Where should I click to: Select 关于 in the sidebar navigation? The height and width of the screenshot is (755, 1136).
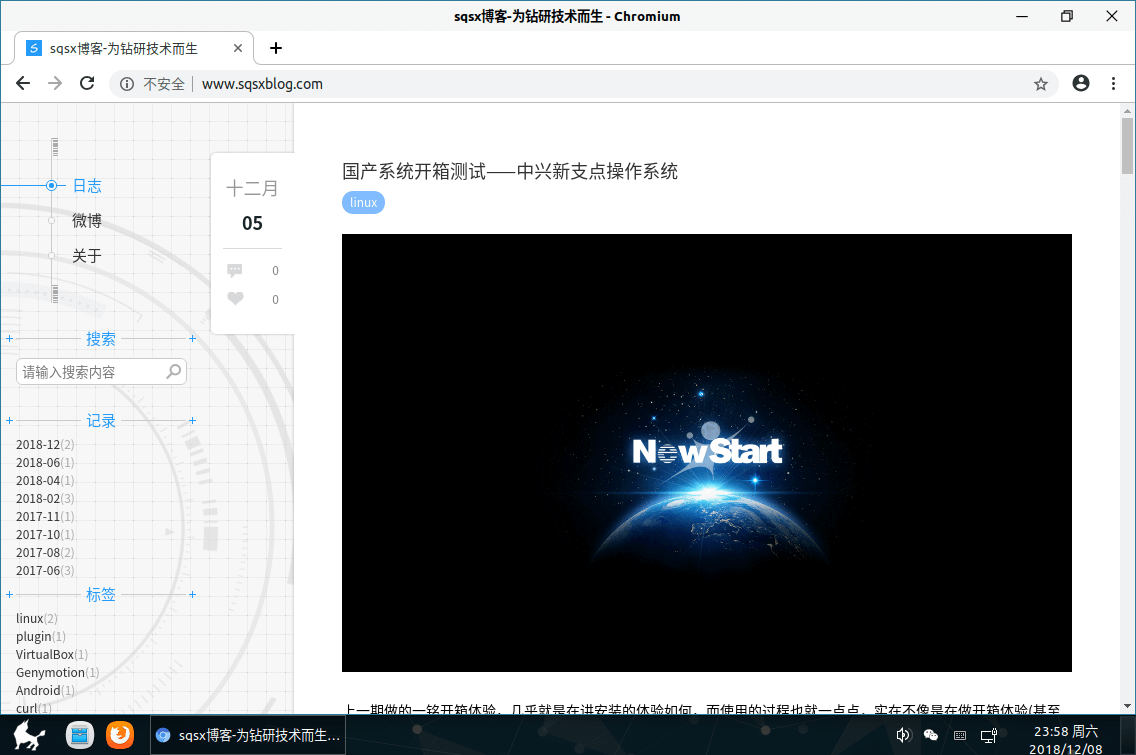(x=87, y=256)
